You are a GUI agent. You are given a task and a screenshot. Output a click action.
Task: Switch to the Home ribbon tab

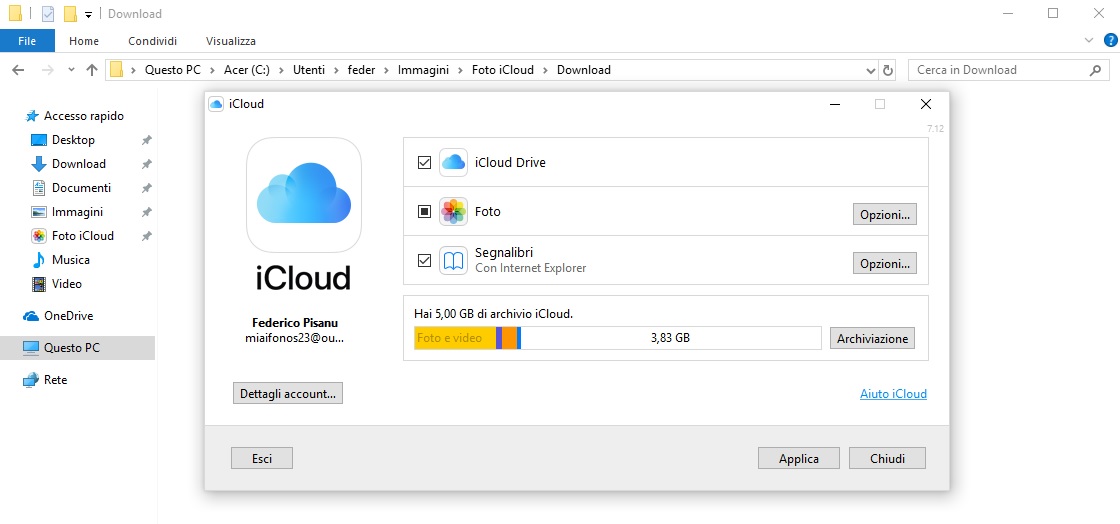[x=84, y=41]
